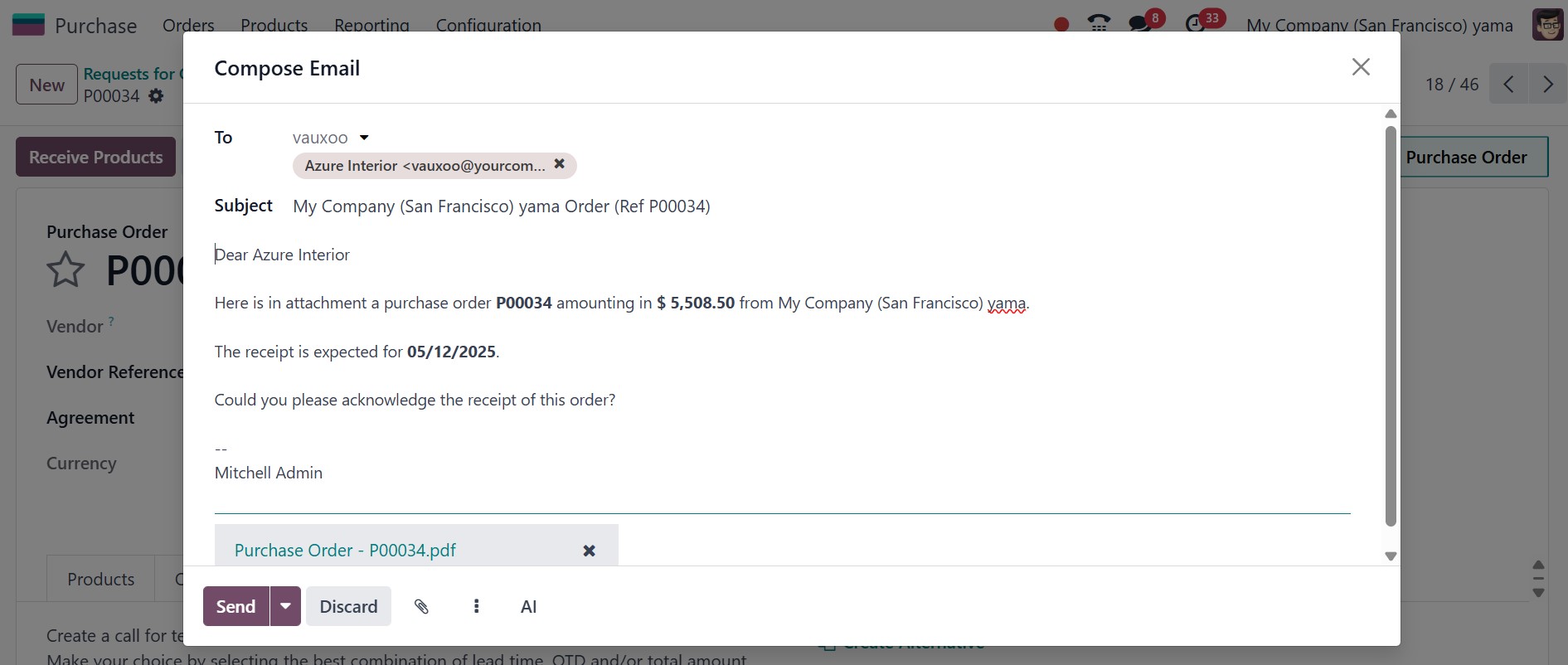Expand the Send button dropdown arrow

click(x=285, y=606)
